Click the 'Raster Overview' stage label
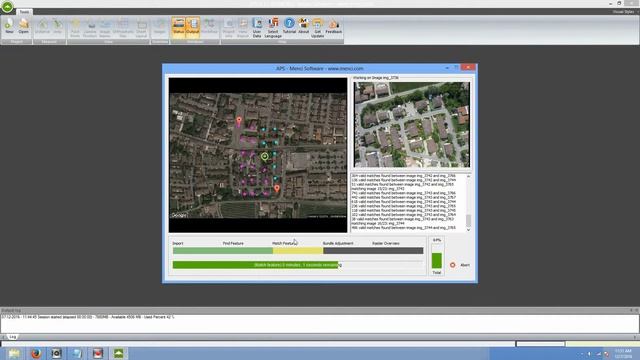This screenshot has height=360, width=640. [x=386, y=243]
